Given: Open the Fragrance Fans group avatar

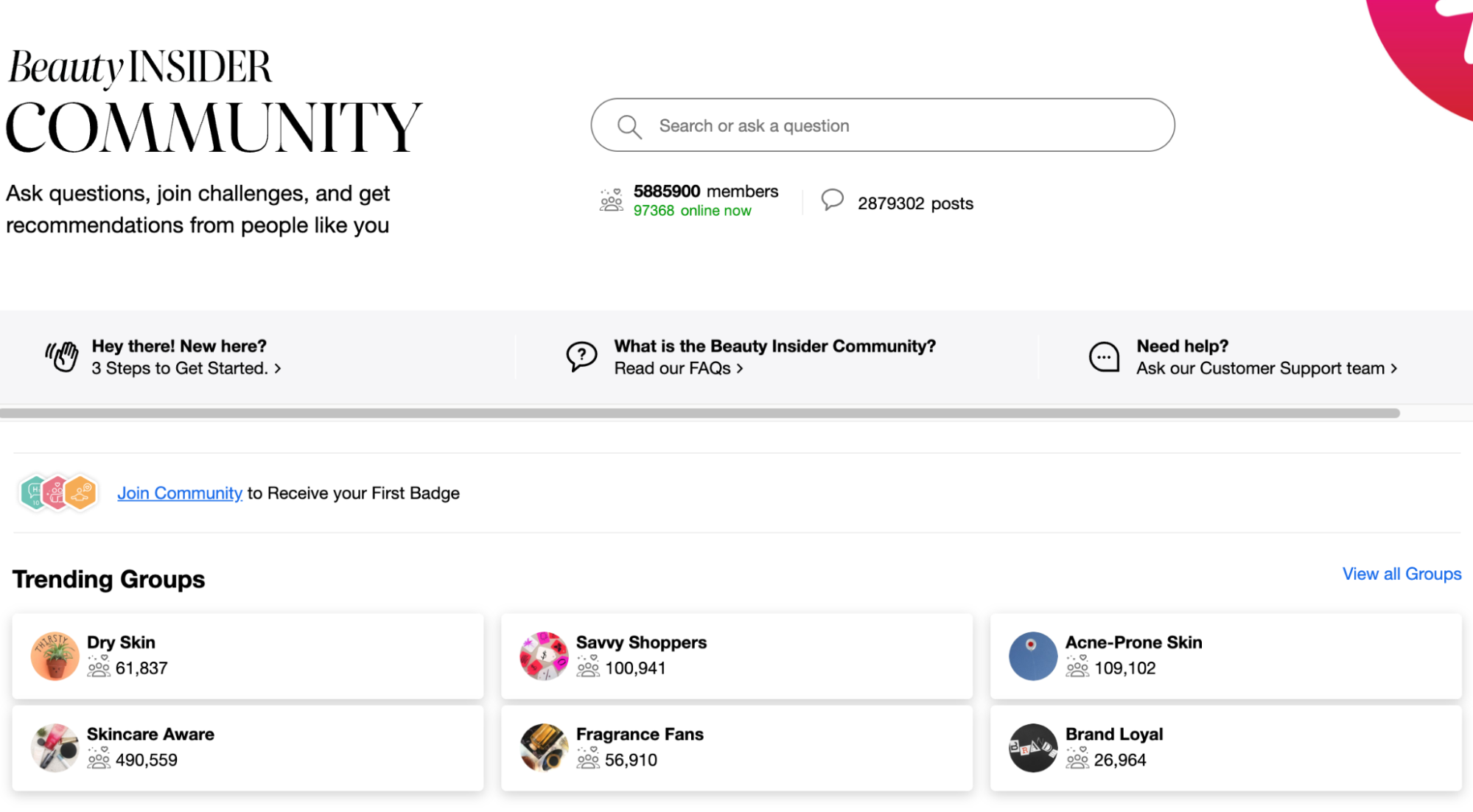Looking at the screenshot, I should click(x=544, y=748).
